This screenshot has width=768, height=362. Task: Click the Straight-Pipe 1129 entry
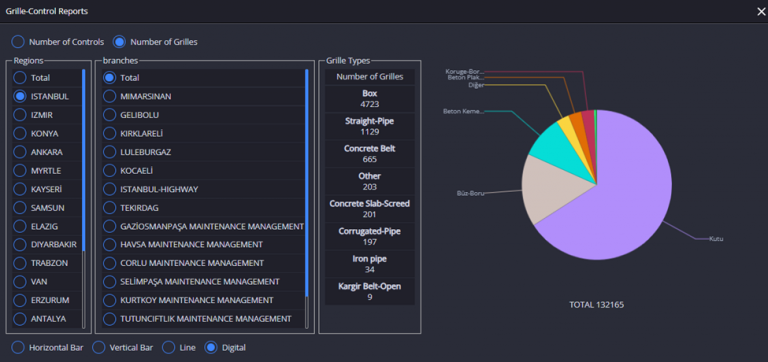pyautogui.click(x=370, y=126)
